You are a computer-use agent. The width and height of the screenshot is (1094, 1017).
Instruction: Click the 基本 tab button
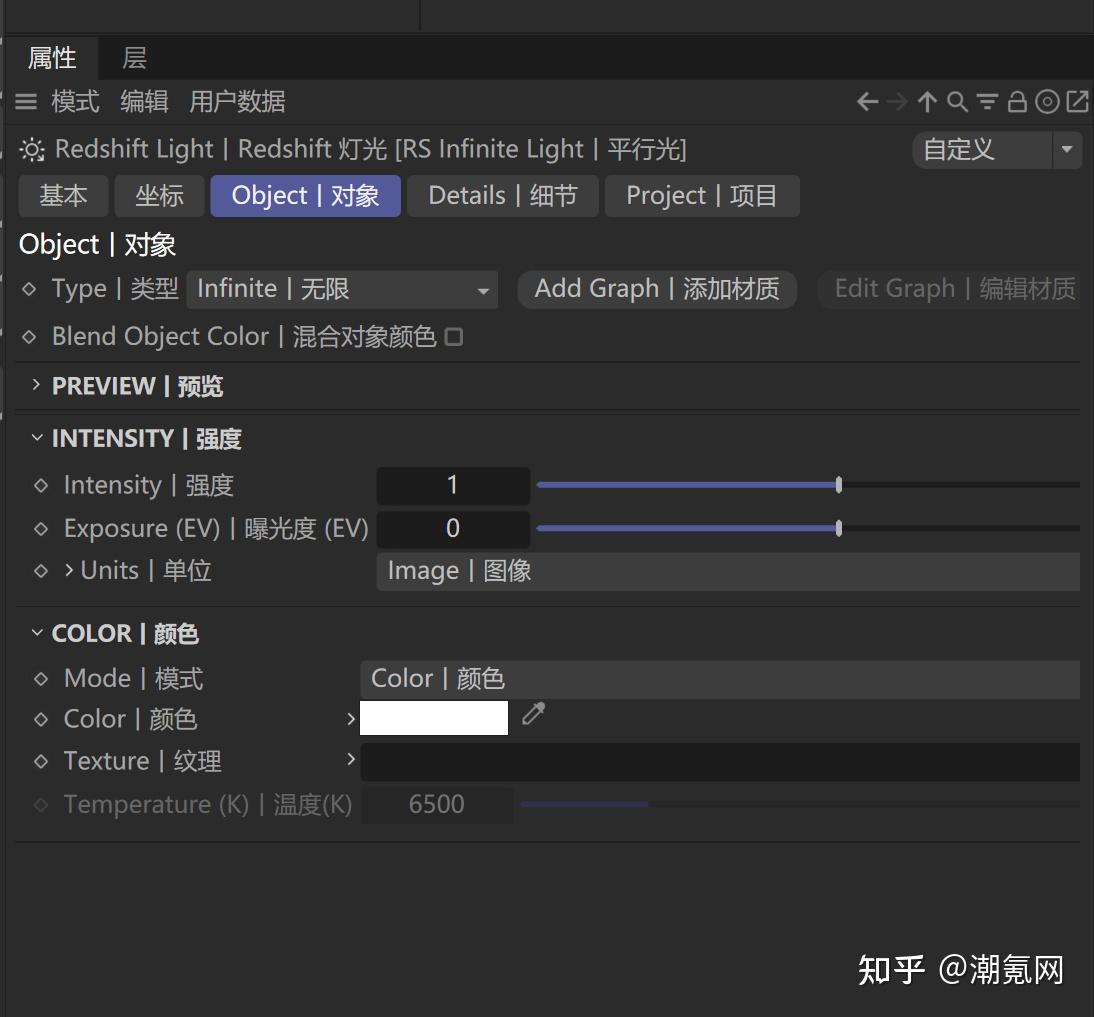pyautogui.click(x=63, y=196)
